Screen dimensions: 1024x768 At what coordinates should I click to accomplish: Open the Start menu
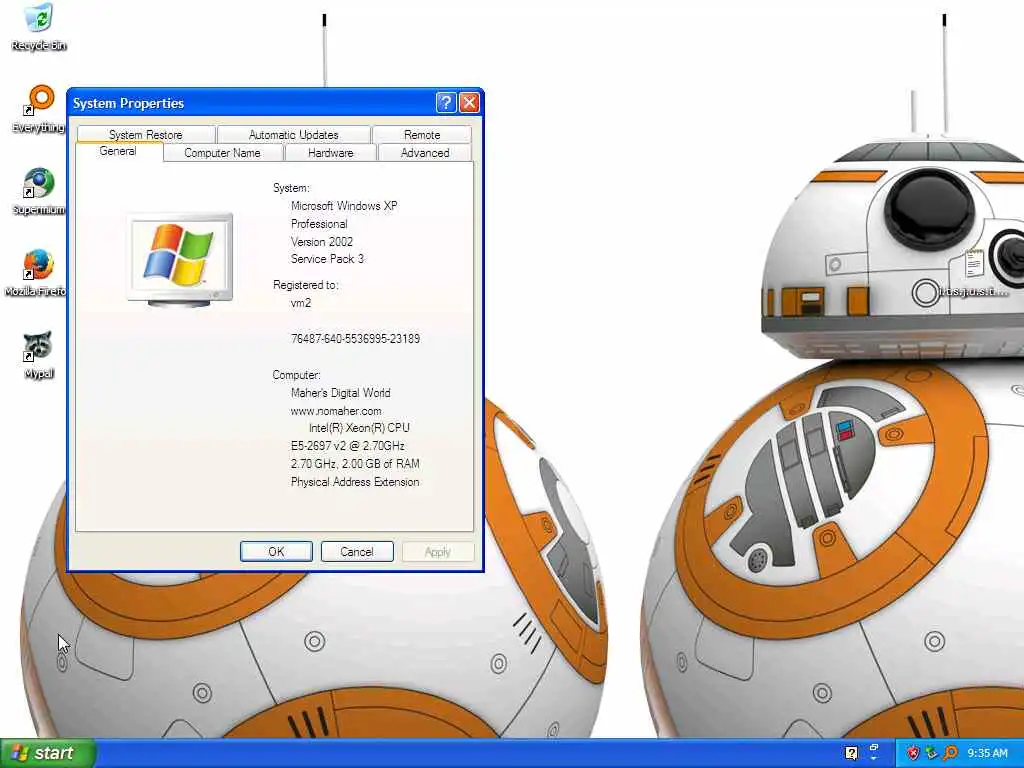tap(48, 753)
